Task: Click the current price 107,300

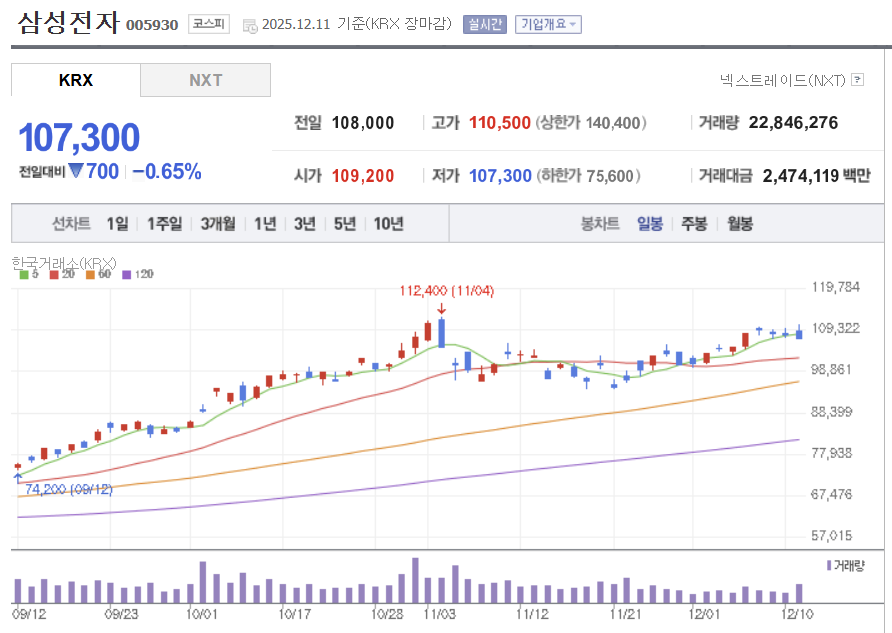Action: pos(79,138)
